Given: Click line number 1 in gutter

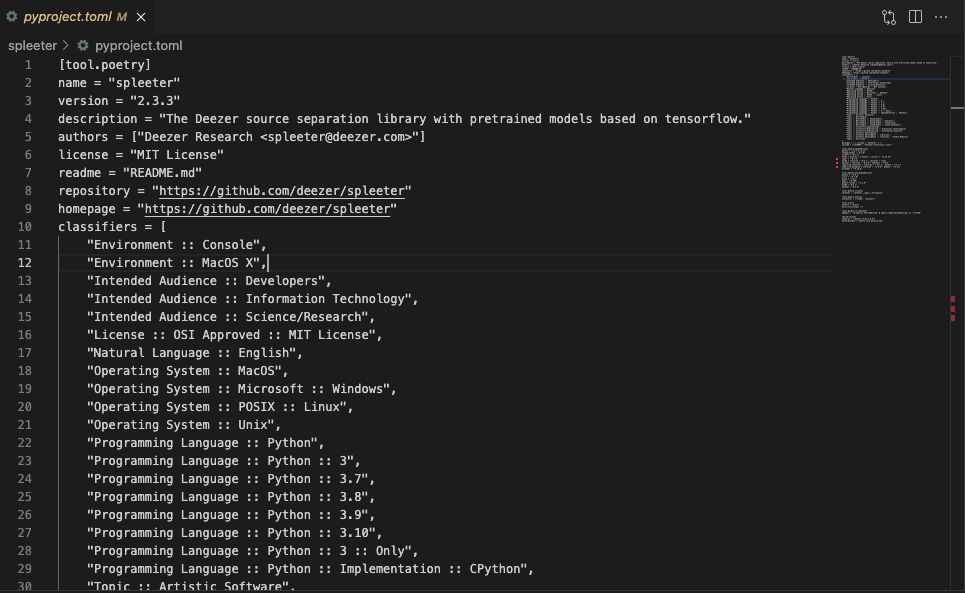Looking at the screenshot, I should [x=28, y=65].
